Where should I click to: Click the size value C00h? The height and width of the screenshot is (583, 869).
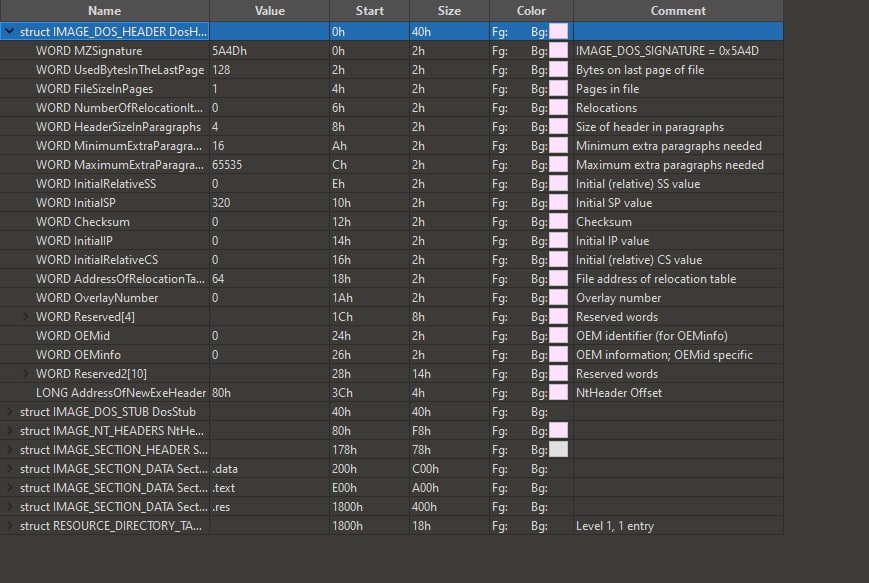pyautogui.click(x=425, y=469)
